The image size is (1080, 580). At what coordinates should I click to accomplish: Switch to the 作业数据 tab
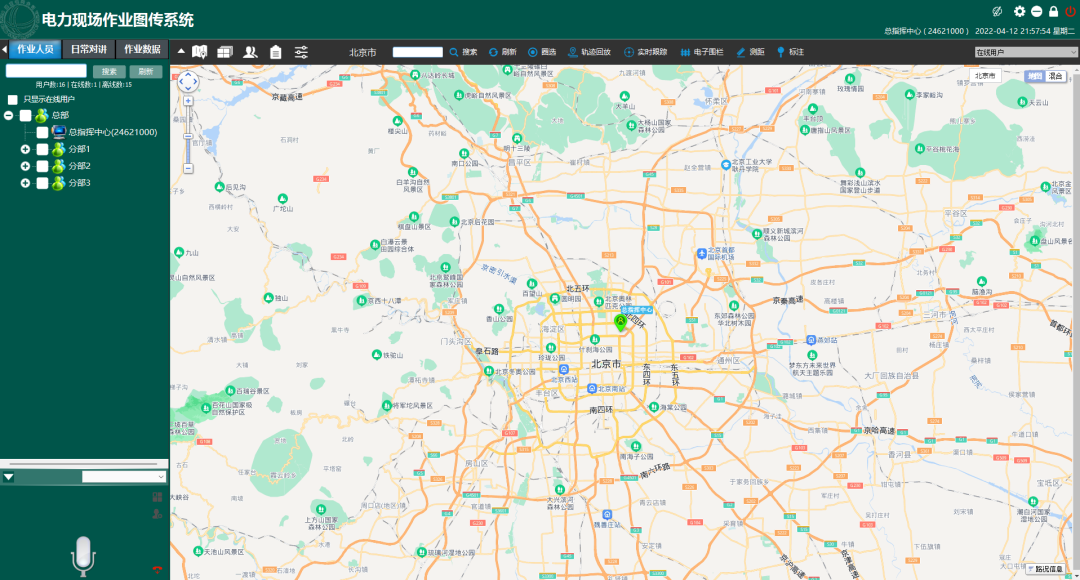click(x=142, y=49)
